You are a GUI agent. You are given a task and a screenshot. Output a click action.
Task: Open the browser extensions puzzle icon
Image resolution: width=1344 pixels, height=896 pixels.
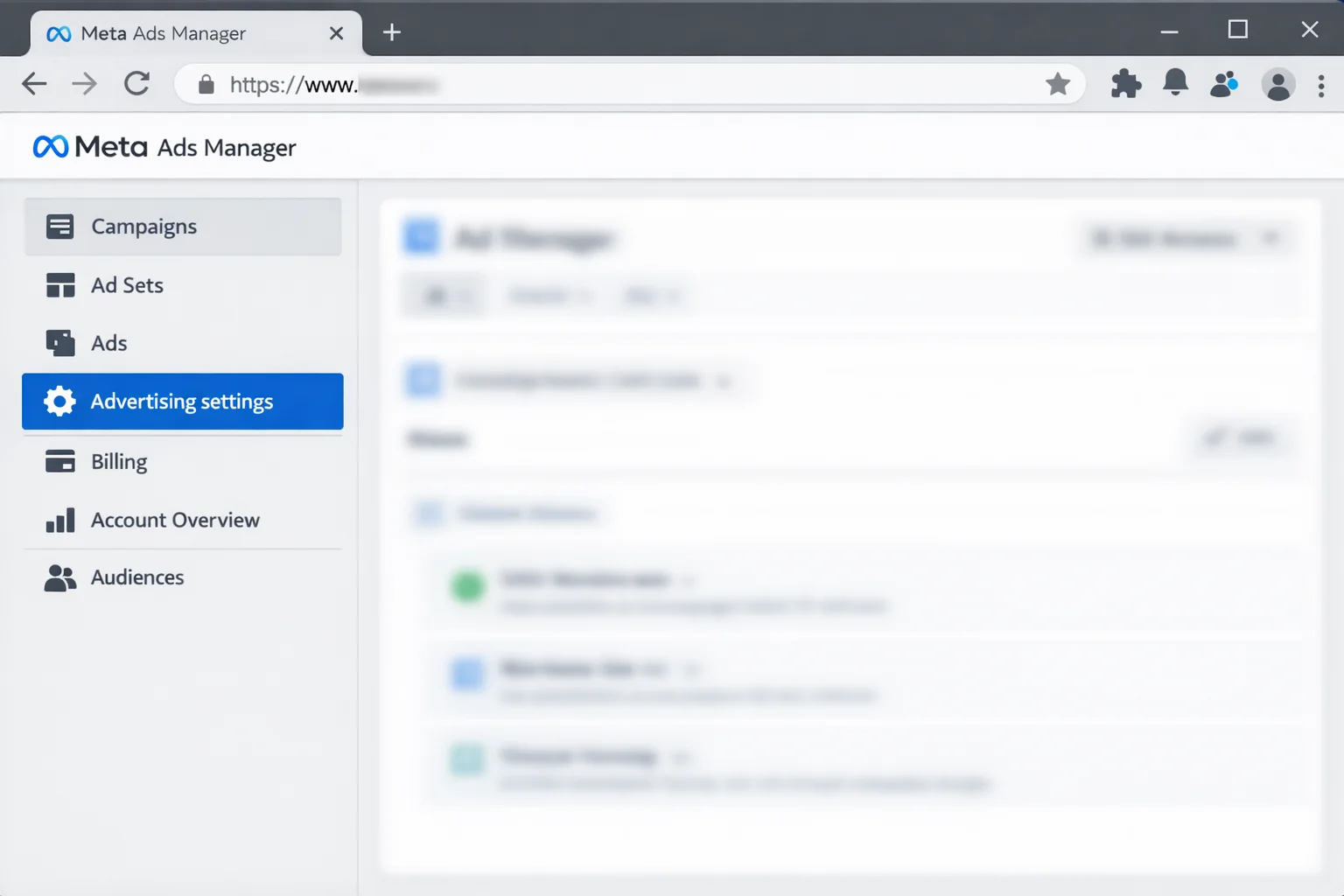(1126, 84)
